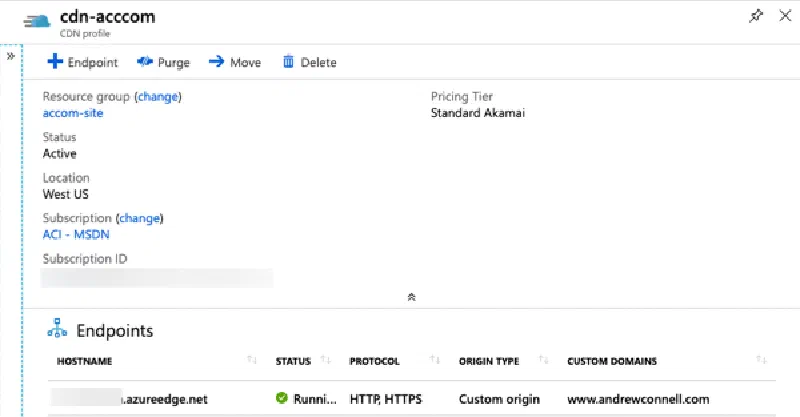This screenshot has width=800, height=417.
Task: Click the Standard Akamai pricing tier value
Action: pyautogui.click(x=478, y=113)
